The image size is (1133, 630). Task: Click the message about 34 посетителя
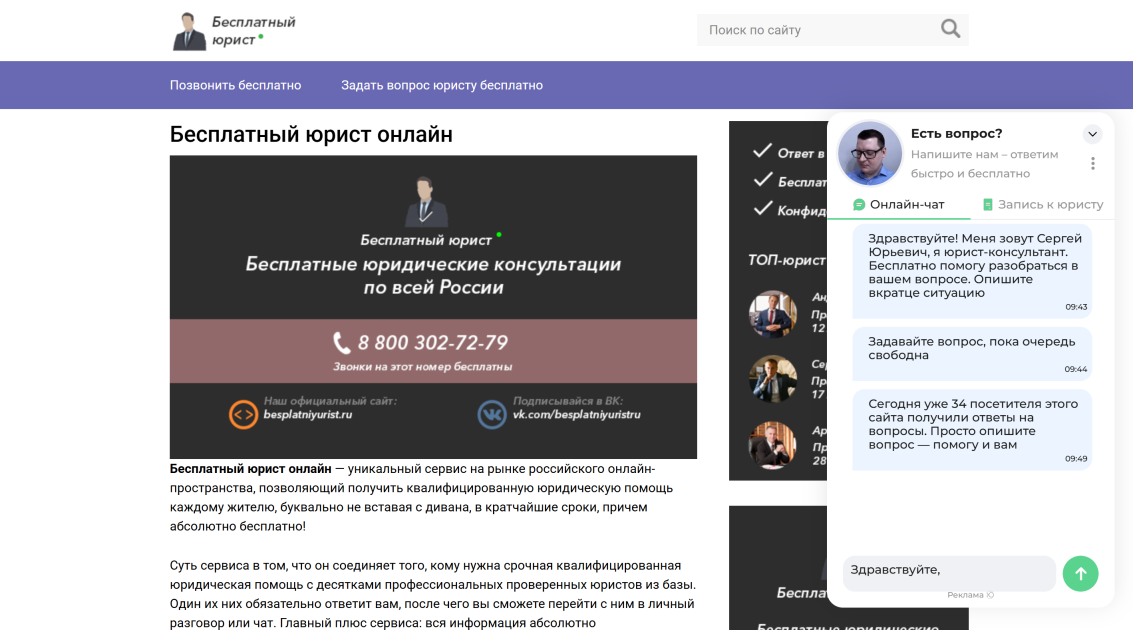pos(972,430)
